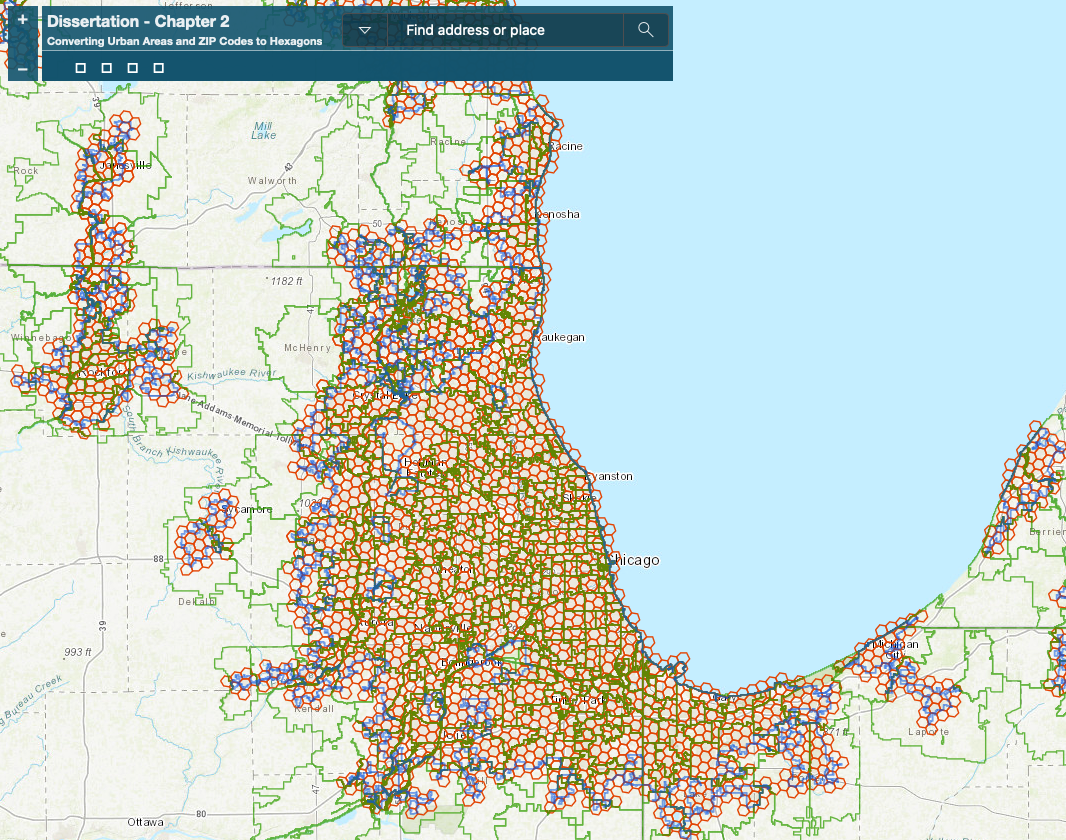Click the magnifying glass search icon
This screenshot has height=840, width=1066.
[x=646, y=30]
